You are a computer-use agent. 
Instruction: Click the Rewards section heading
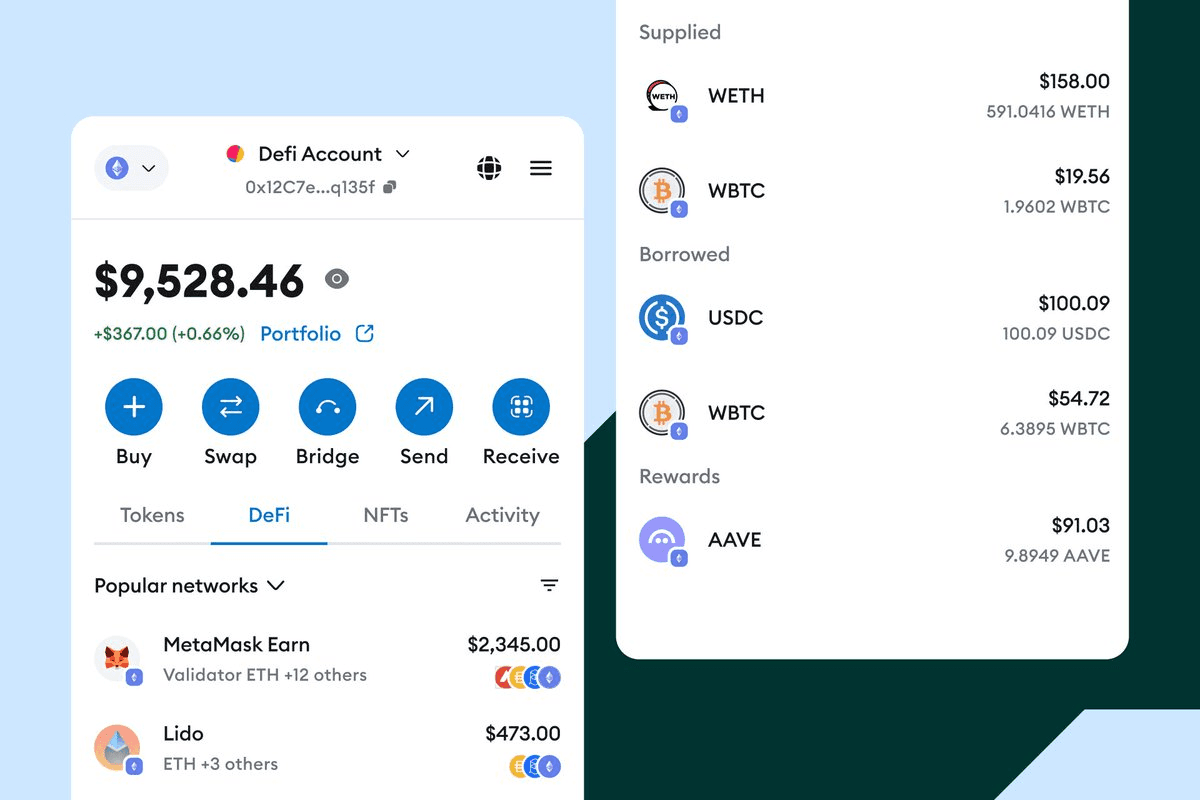click(680, 476)
